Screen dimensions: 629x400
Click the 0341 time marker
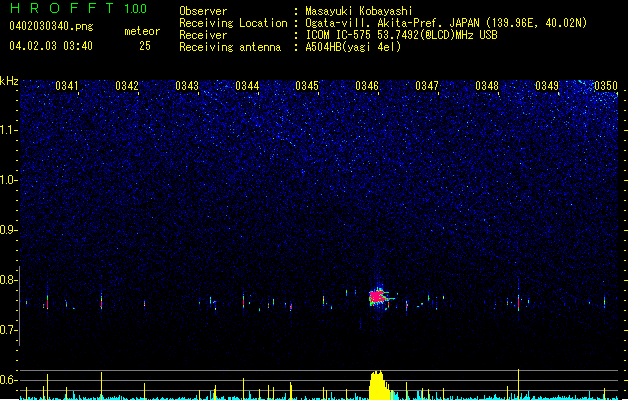(67, 86)
